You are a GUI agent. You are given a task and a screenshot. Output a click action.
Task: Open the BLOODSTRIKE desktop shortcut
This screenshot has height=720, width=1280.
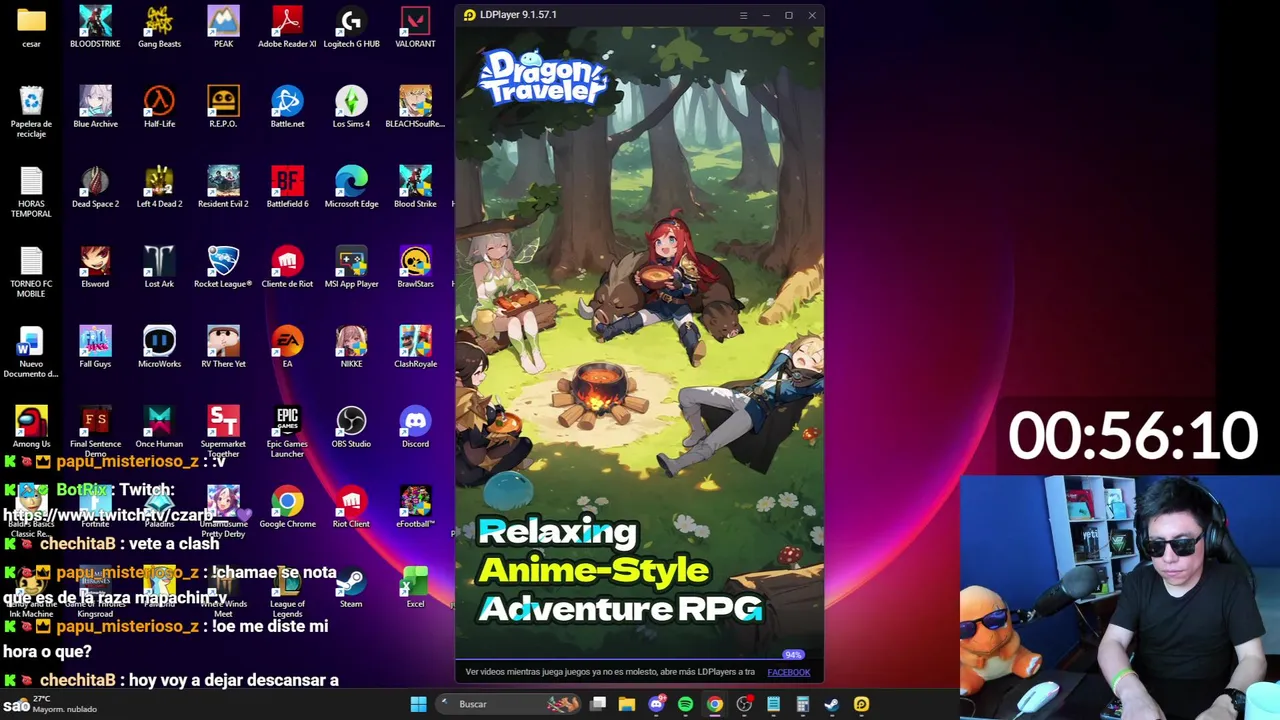coord(95,27)
